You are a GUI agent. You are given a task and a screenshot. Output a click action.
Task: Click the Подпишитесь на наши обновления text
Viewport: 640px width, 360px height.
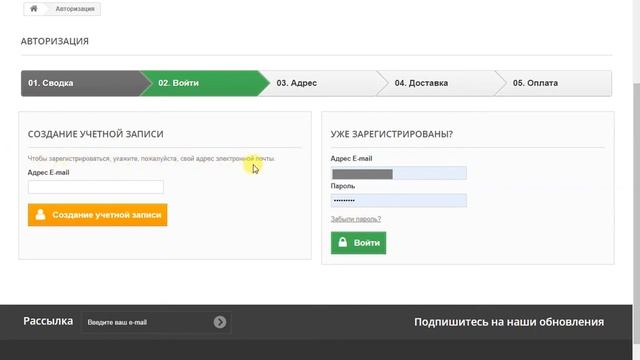click(x=509, y=322)
